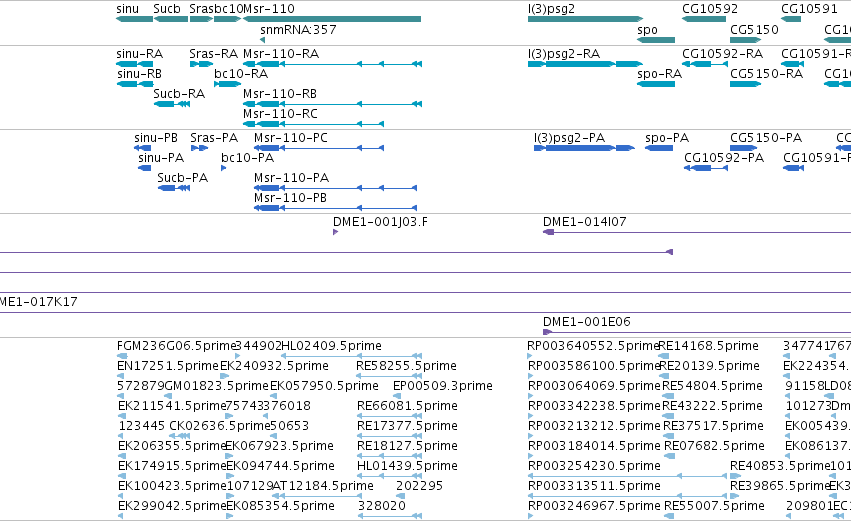
Task: Click the CG10592-RA transcript label
Action: pyautogui.click(x=722, y=54)
